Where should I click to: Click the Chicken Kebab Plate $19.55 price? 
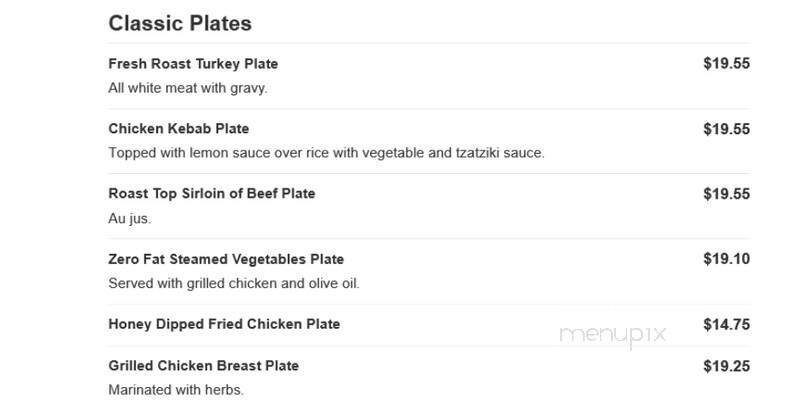(x=726, y=129)
